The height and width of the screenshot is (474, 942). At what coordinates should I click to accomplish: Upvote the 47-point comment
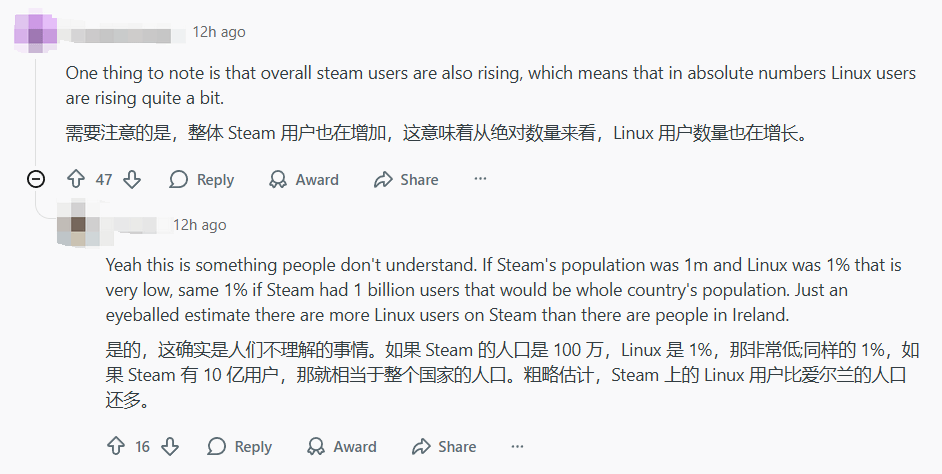click(x=76, y=179)
